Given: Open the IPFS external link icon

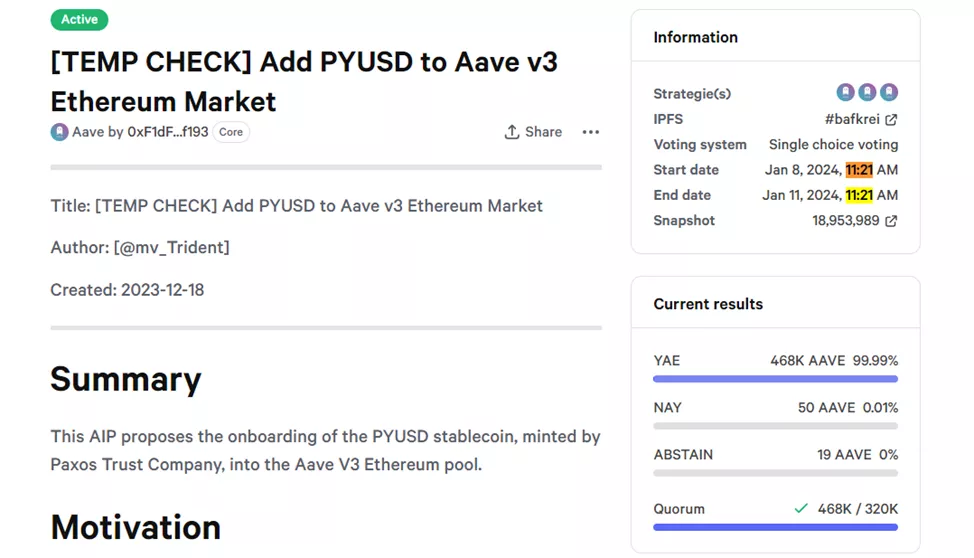Looking at the screenshot, I should pos(891,119).
